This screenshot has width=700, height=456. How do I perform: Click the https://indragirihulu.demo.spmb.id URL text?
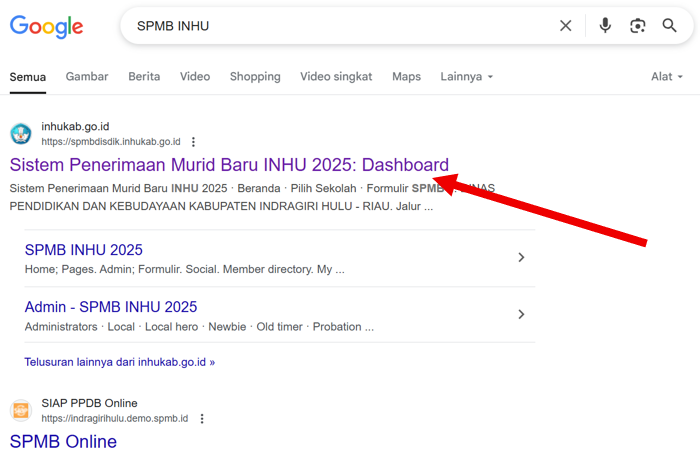tap(115, 418)
